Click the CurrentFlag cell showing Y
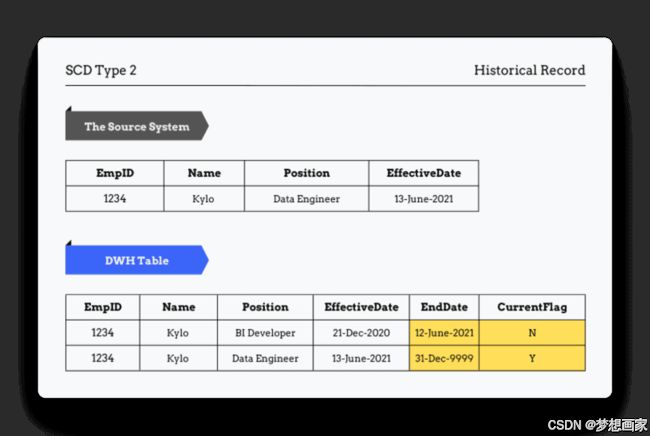Viewport: 650px width, 436px height. coord(532,358)
